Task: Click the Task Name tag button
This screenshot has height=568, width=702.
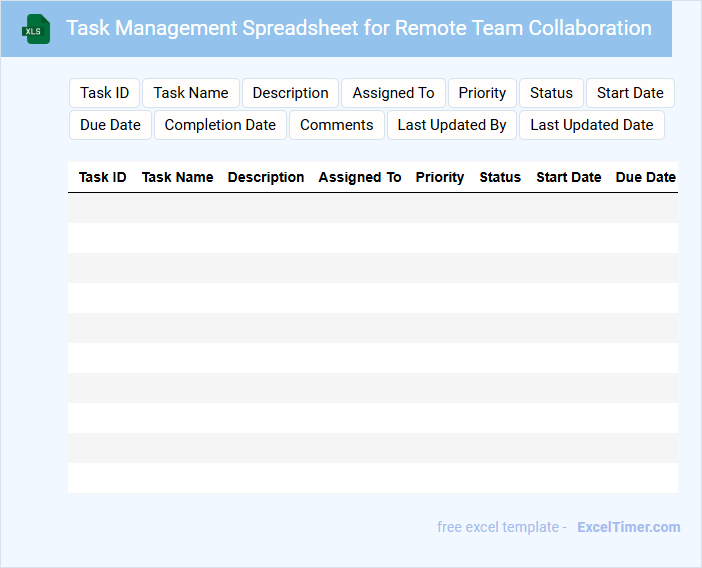Action: click(x=191, y=93)
